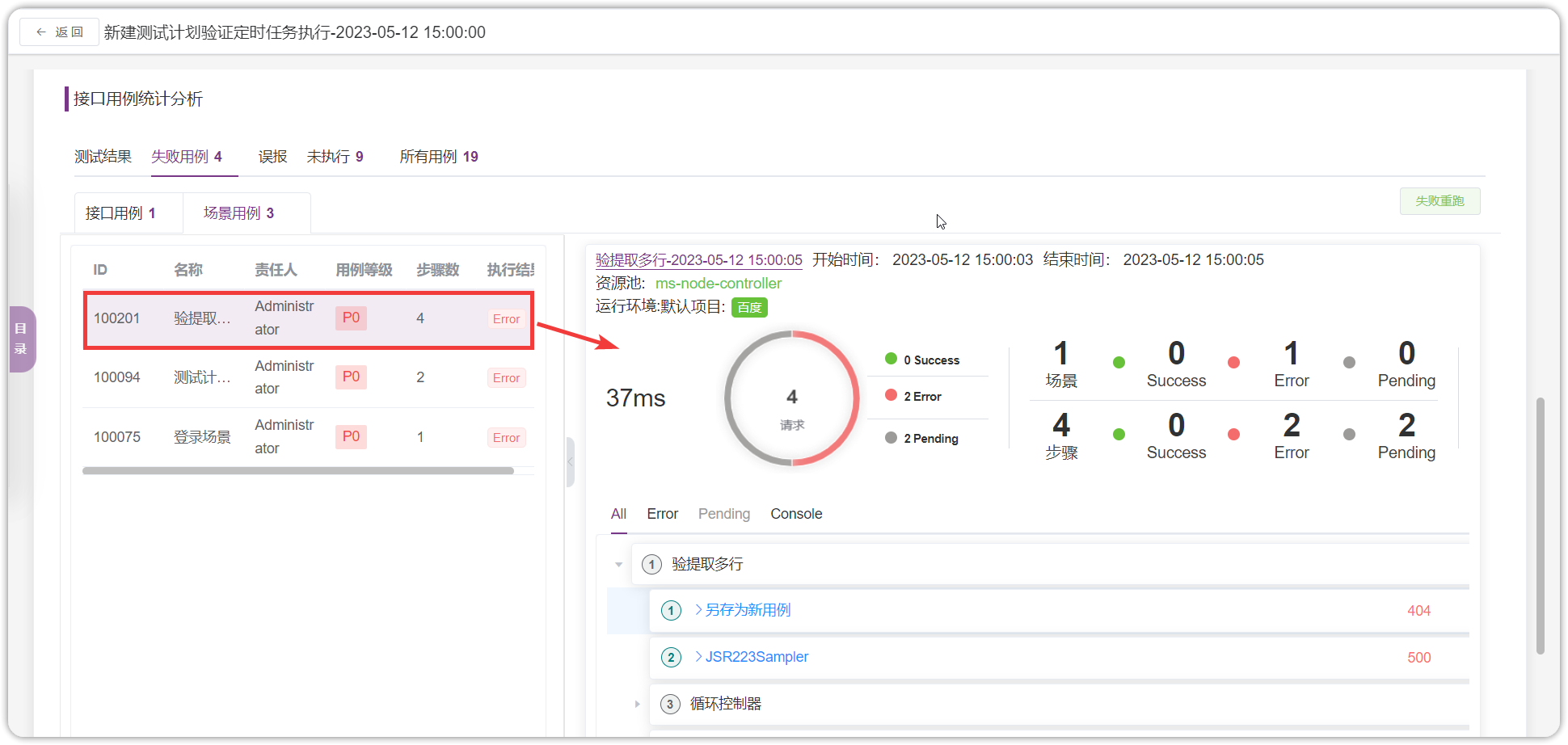Open the 误报 tab
Image resolution: width=1568 pixels, height=745 pixels.
pyautogui.click(x=272, y=157)
